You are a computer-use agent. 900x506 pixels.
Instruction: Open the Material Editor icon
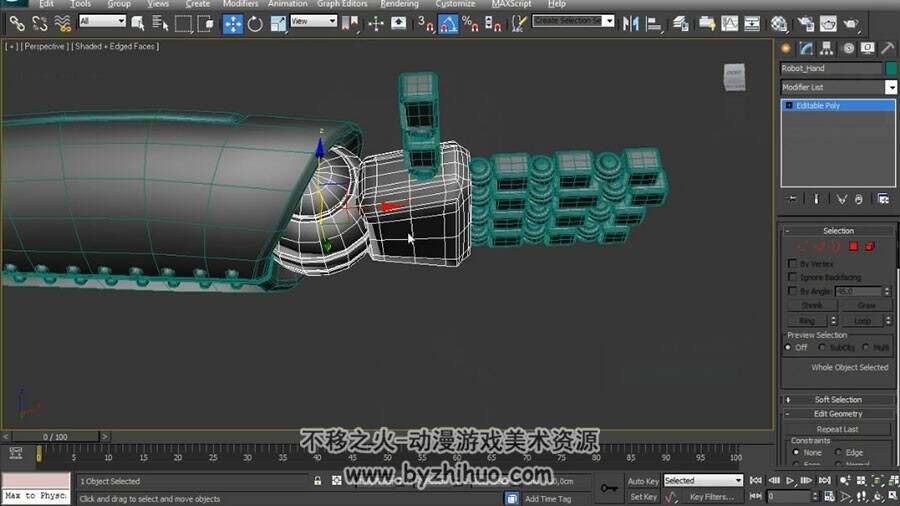coord(778,24)
